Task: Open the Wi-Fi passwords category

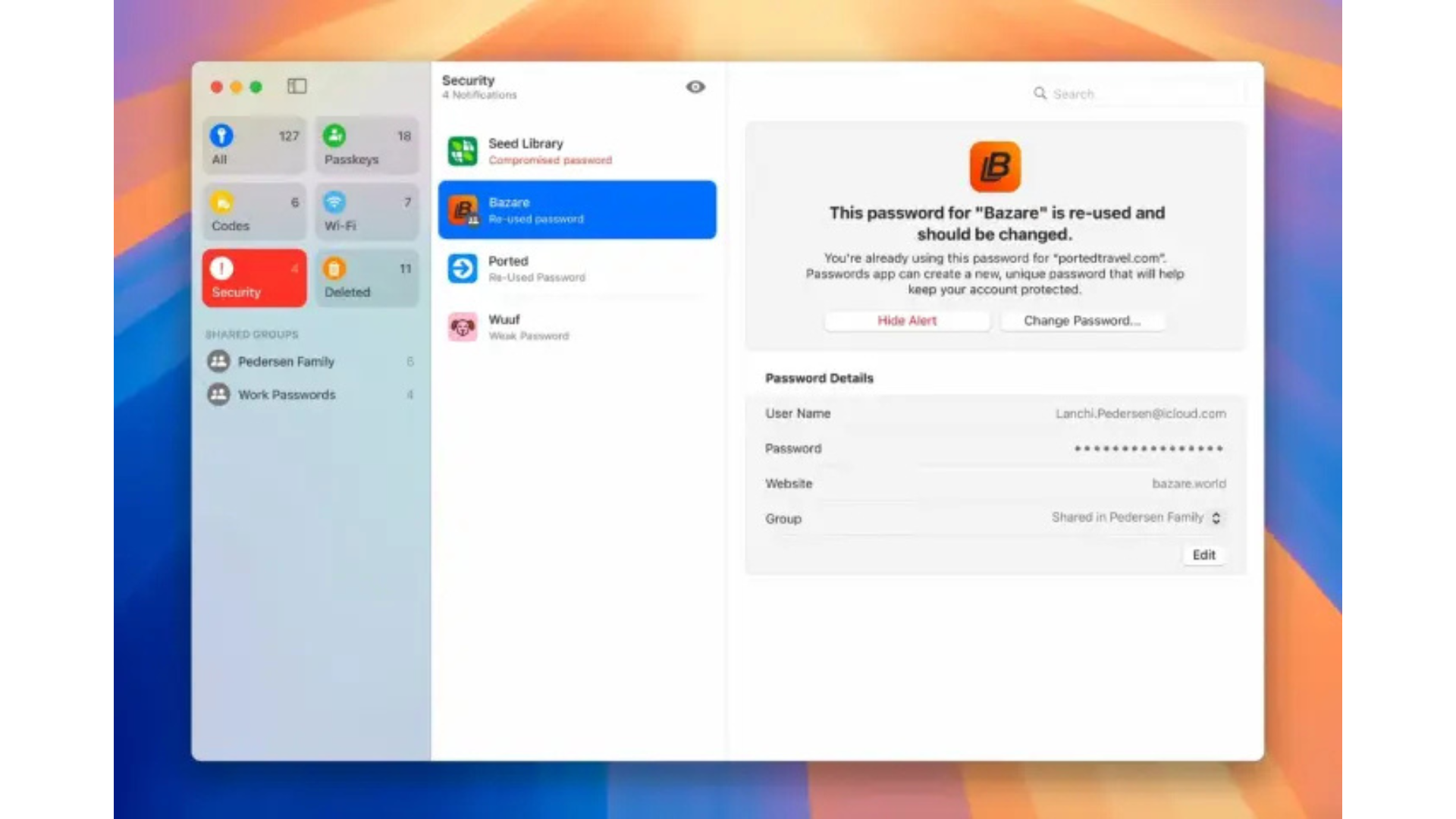Action: pos(367,212)
